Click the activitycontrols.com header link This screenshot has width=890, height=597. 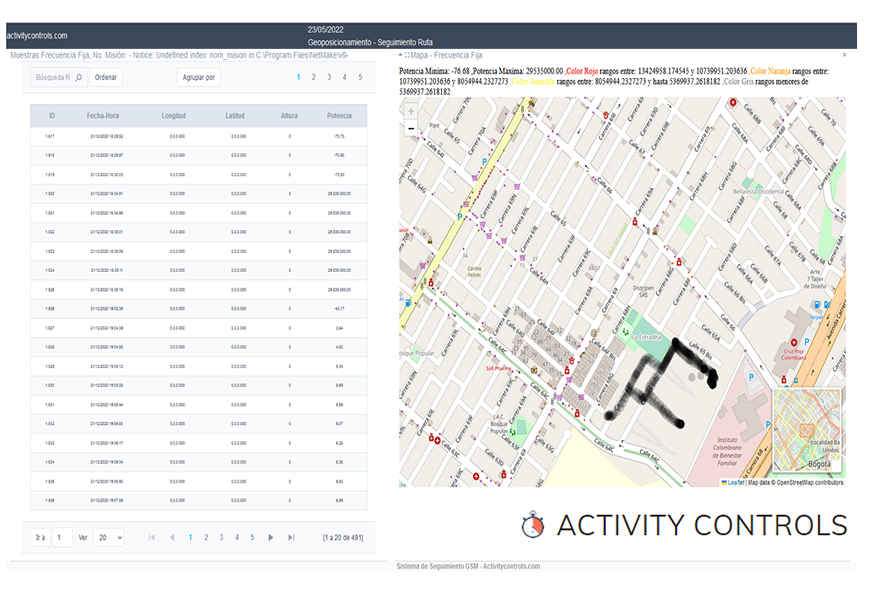pos(37,36)
